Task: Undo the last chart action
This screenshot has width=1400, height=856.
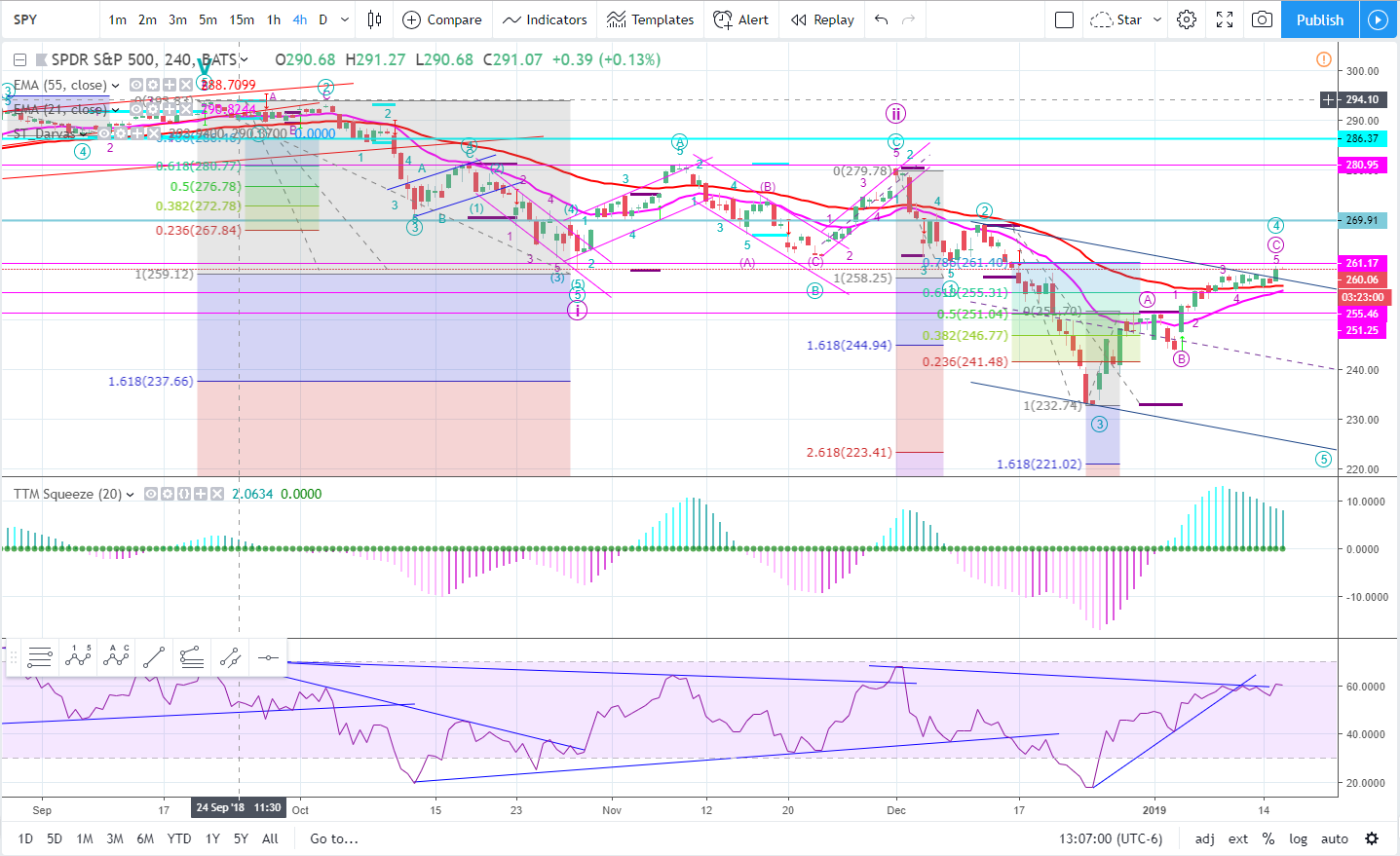Action: [x=881, y=19]
